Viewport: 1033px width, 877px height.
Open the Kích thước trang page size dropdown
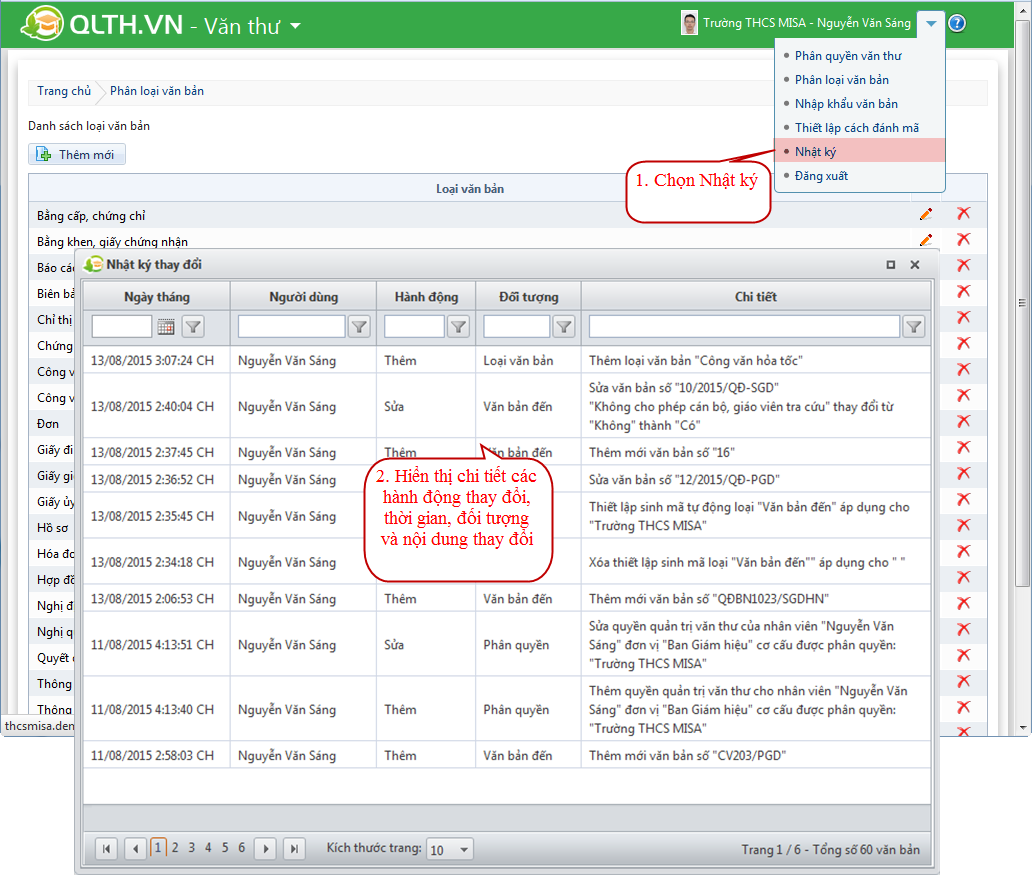coord(464,850)
